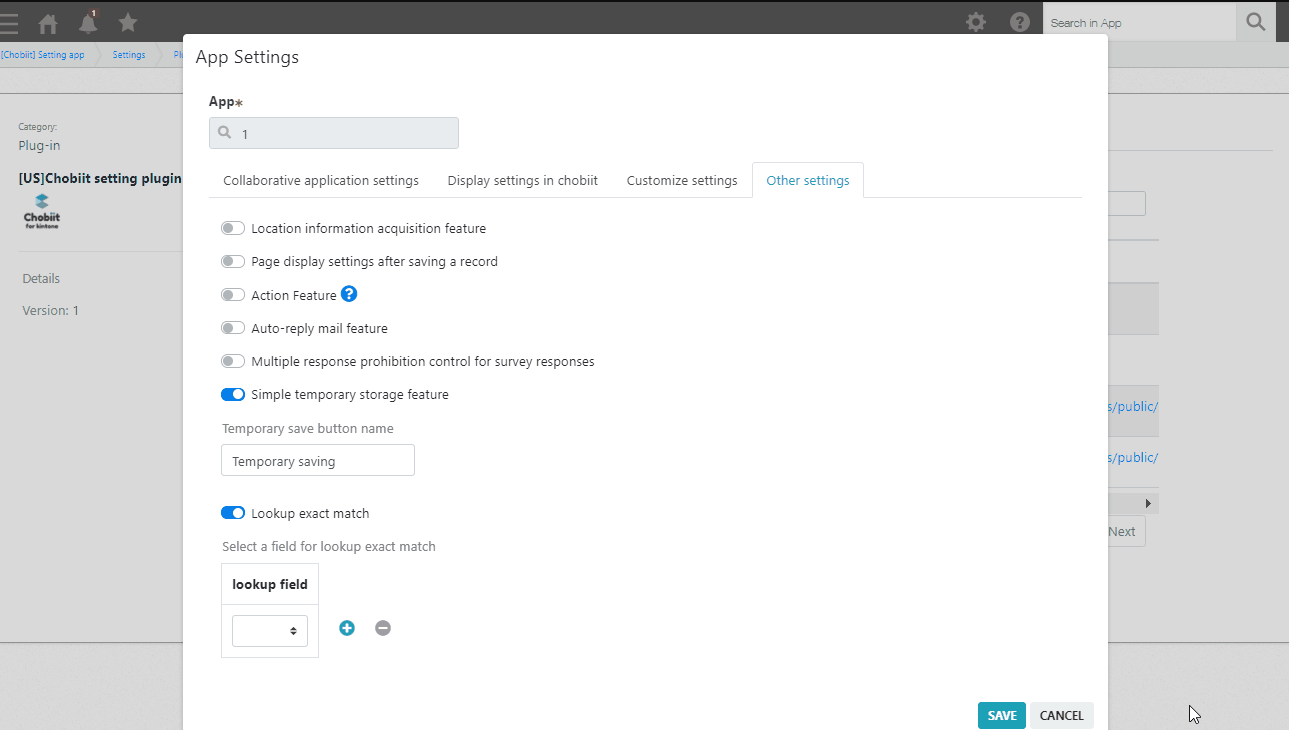Screen dimensions: 1289x730
Task: Click the 'Details' text
Action: pyautogui.click(x=41, y=278)
